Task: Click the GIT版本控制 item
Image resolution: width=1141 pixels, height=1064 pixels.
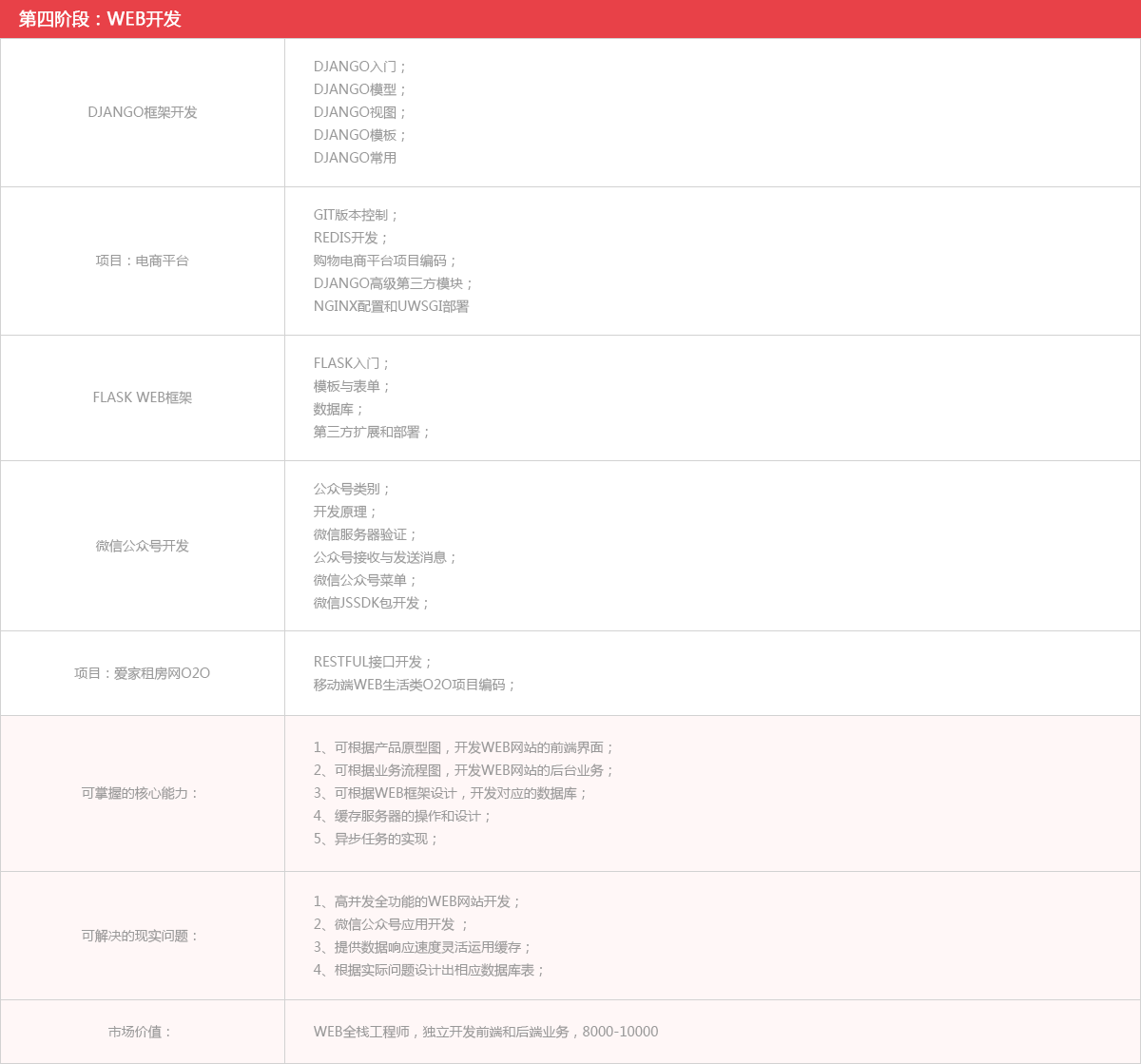Action: pyautogui.click(x=357, y=215)
